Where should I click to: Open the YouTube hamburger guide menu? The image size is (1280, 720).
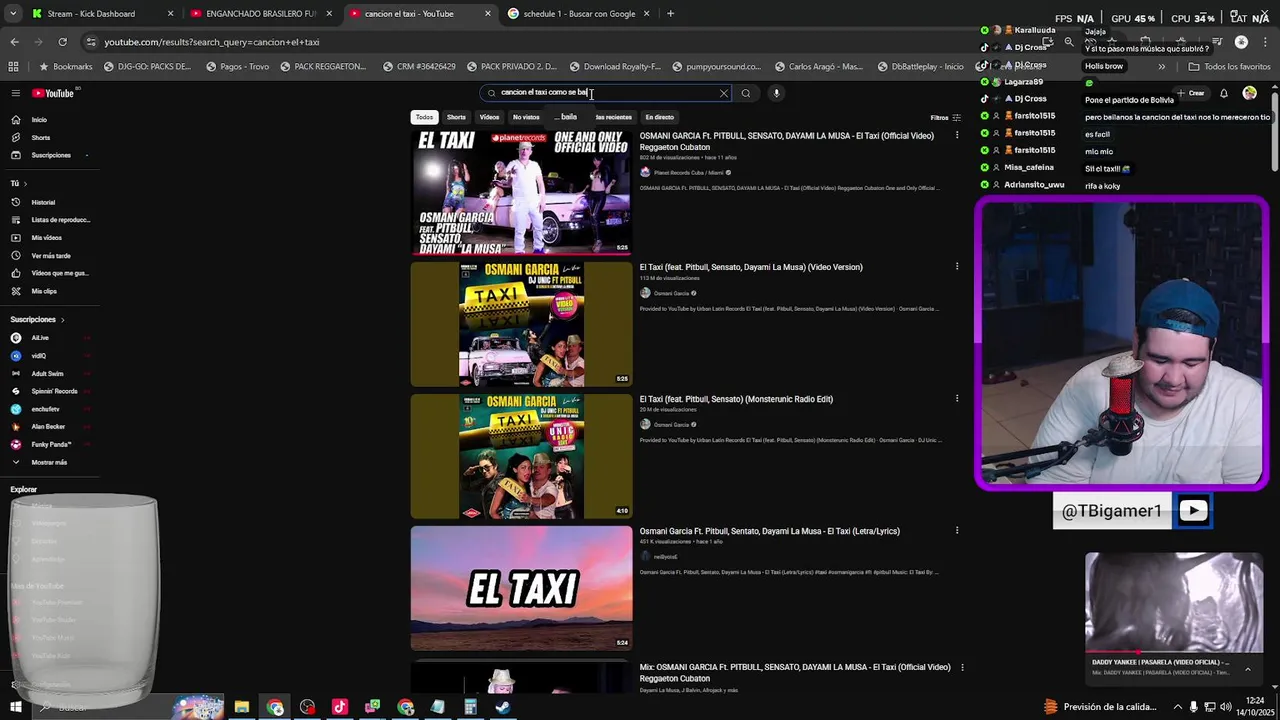16,93
